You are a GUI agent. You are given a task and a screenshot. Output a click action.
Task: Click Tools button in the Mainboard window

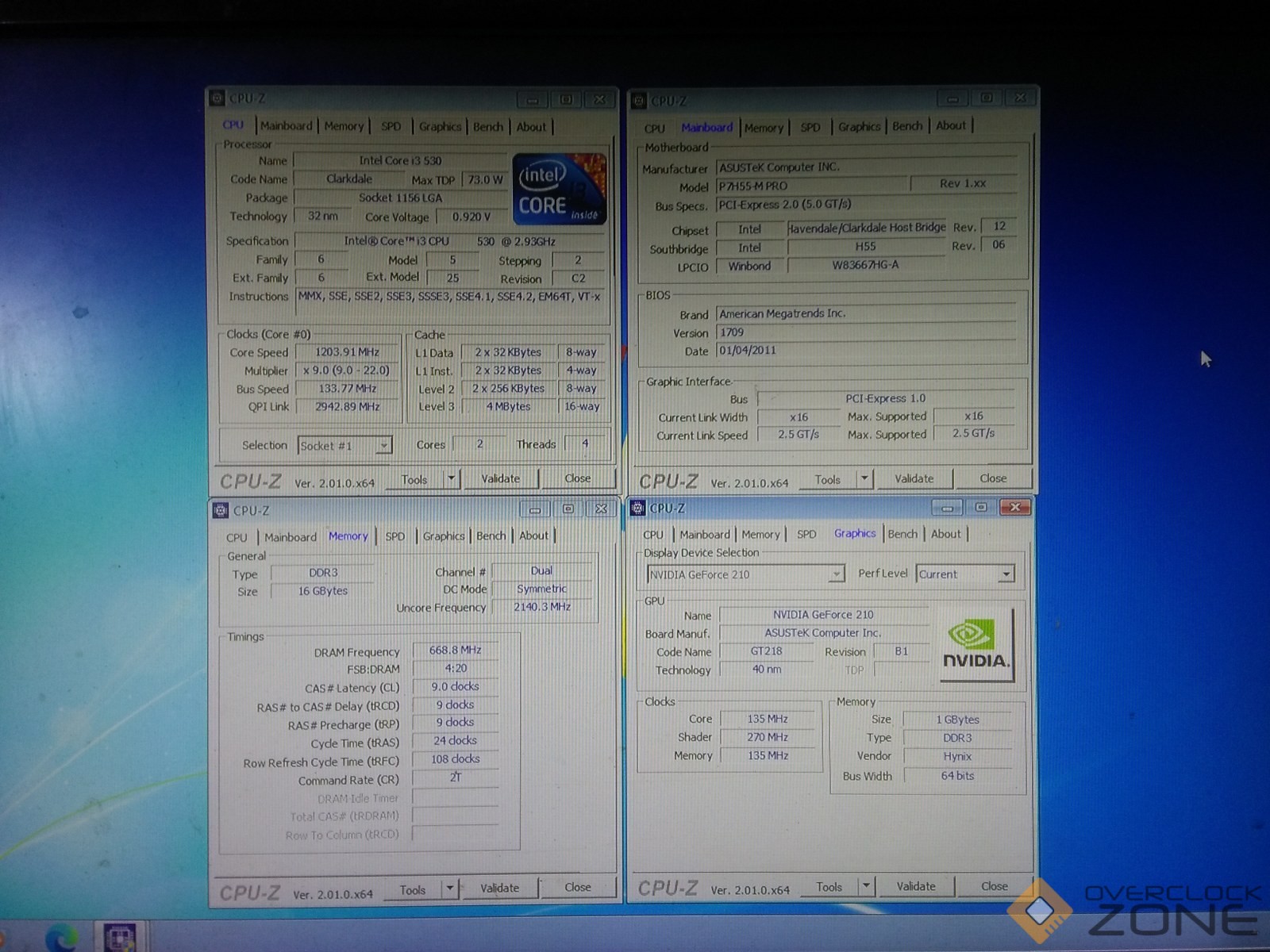click(x=827, y=479)
